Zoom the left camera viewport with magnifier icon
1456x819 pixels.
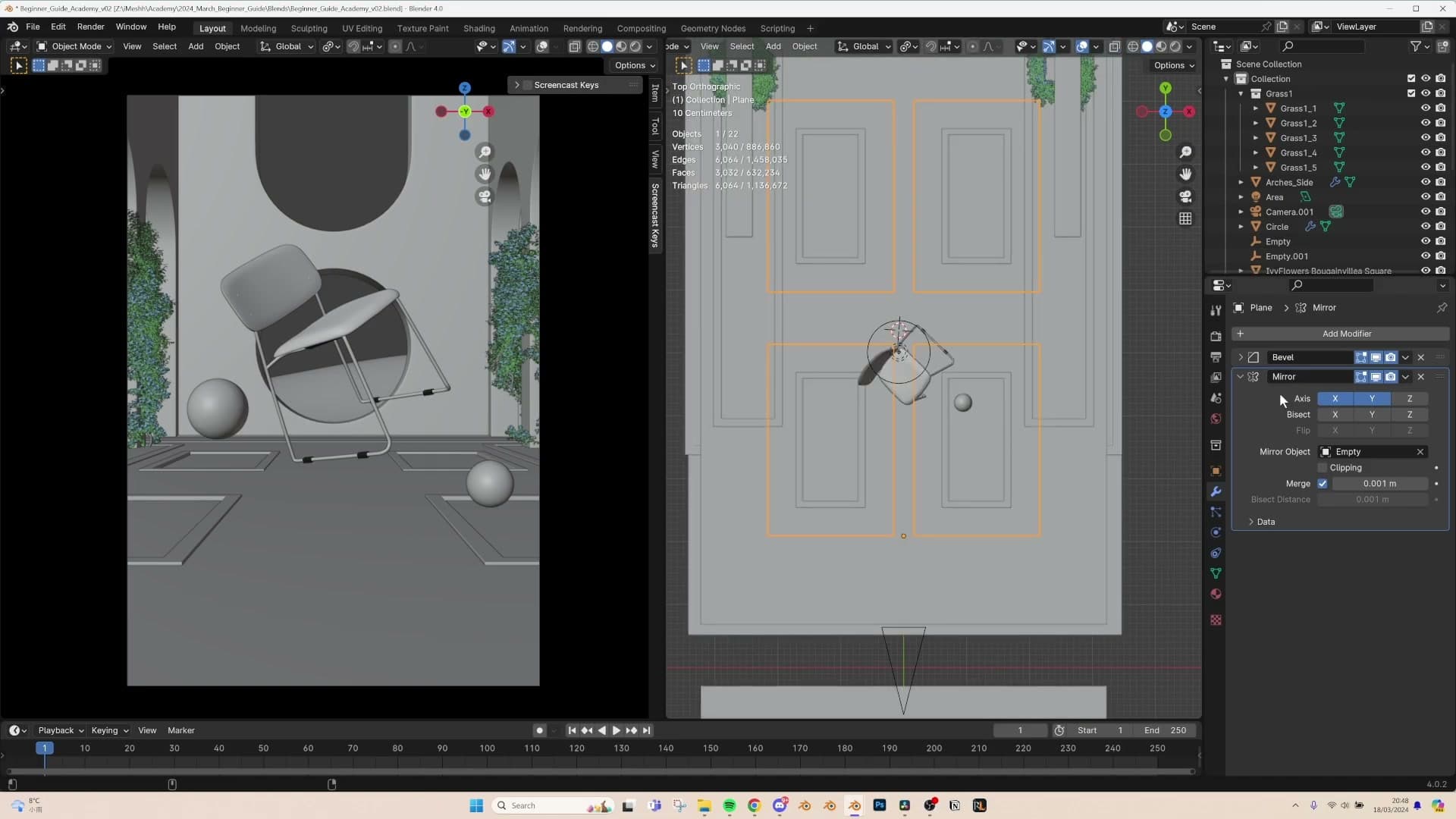point(485,152)
